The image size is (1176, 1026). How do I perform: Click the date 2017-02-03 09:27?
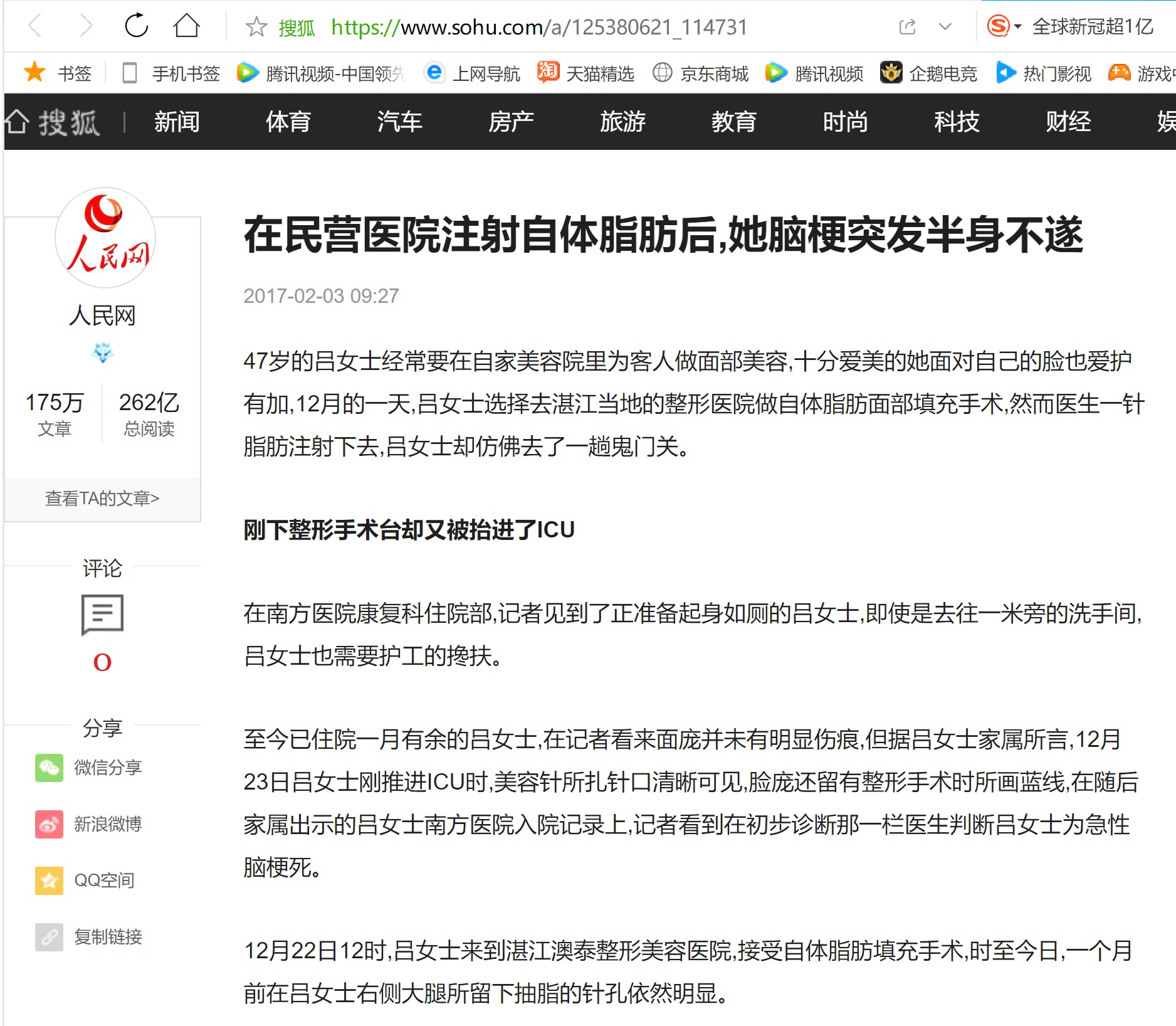pyautogui.click(x=321, y=296)
